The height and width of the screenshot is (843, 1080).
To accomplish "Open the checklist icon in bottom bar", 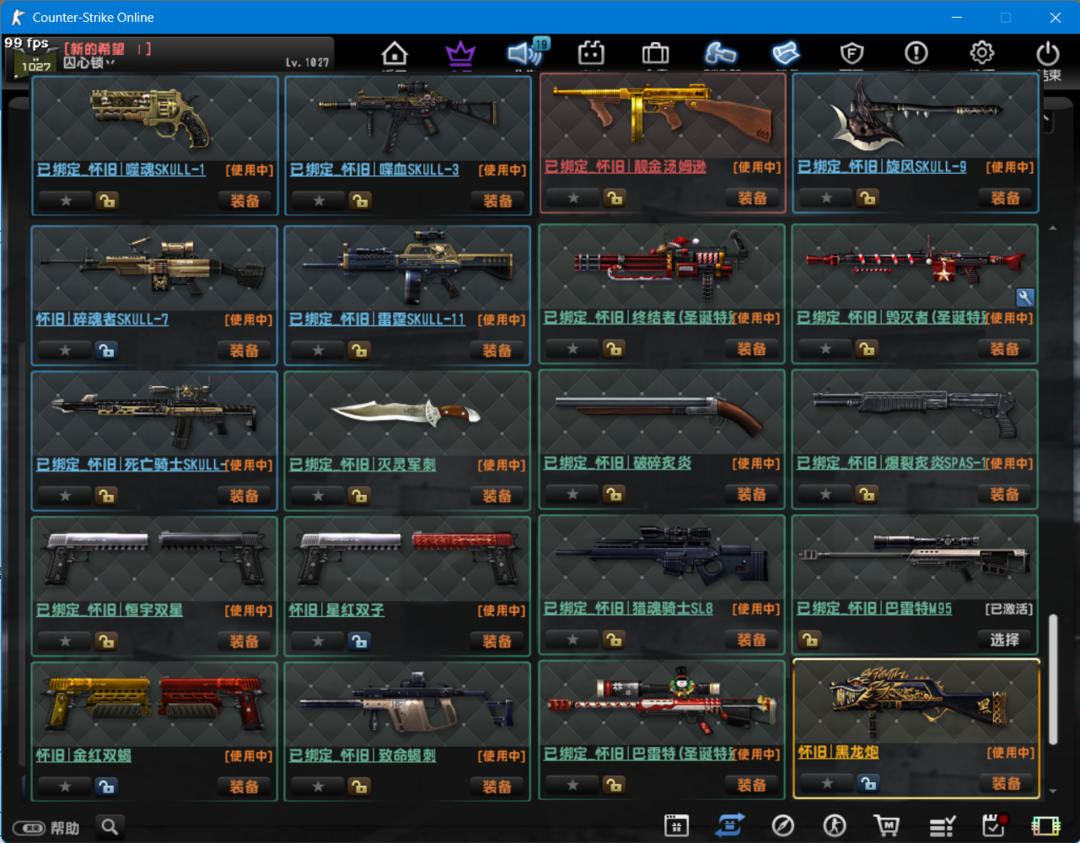I will coord(942,825).
